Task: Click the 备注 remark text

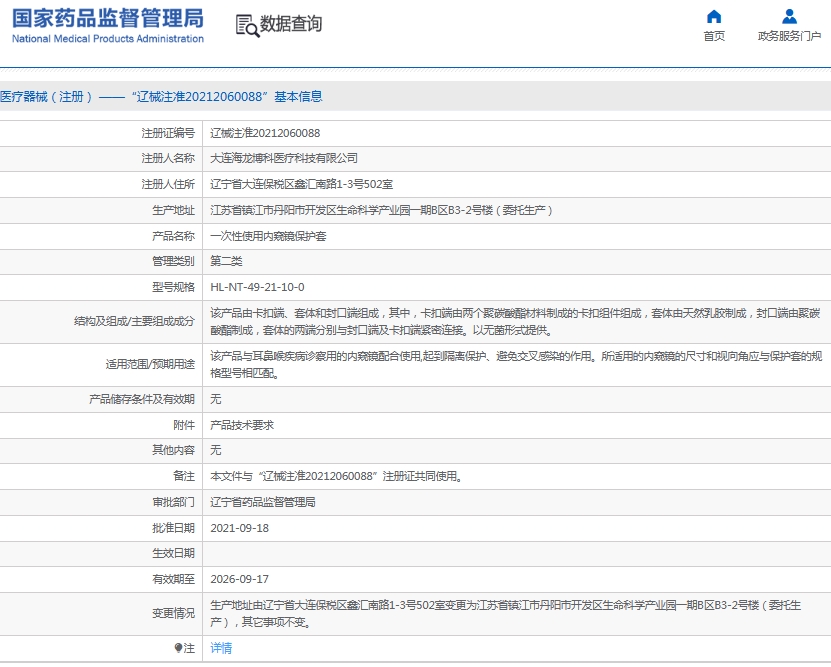Action: (337, 476)
